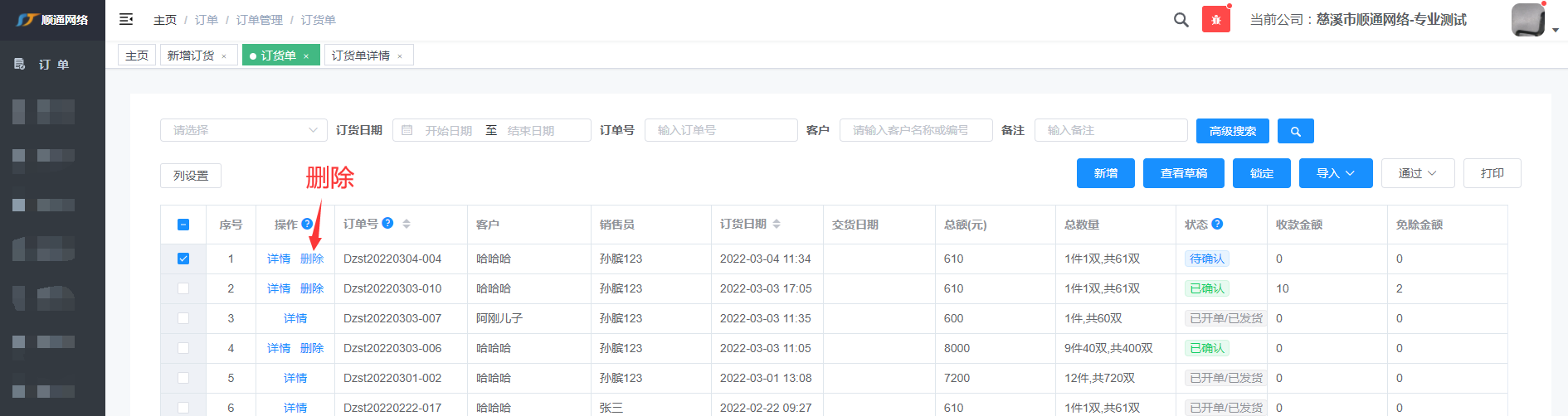The width and height of the screenshot is (1568, 416).
Task: Collapse the sidebar with hamburger icon
Action: click(126, 19)
